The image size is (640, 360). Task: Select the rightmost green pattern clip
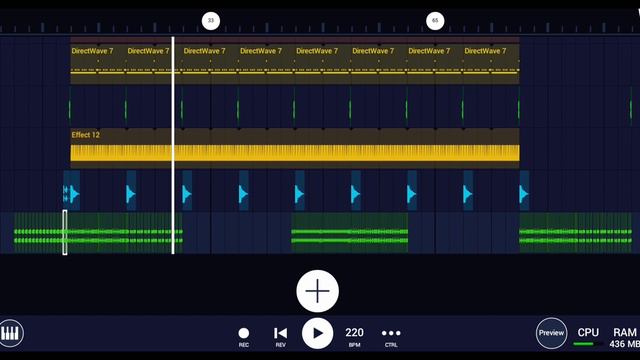tap(576, 233)
